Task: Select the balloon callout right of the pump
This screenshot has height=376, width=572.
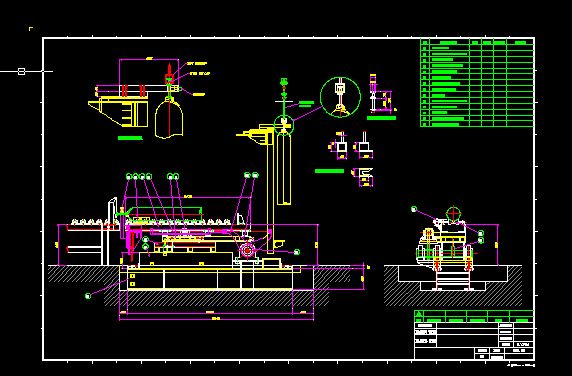Action: pos(297,252)
